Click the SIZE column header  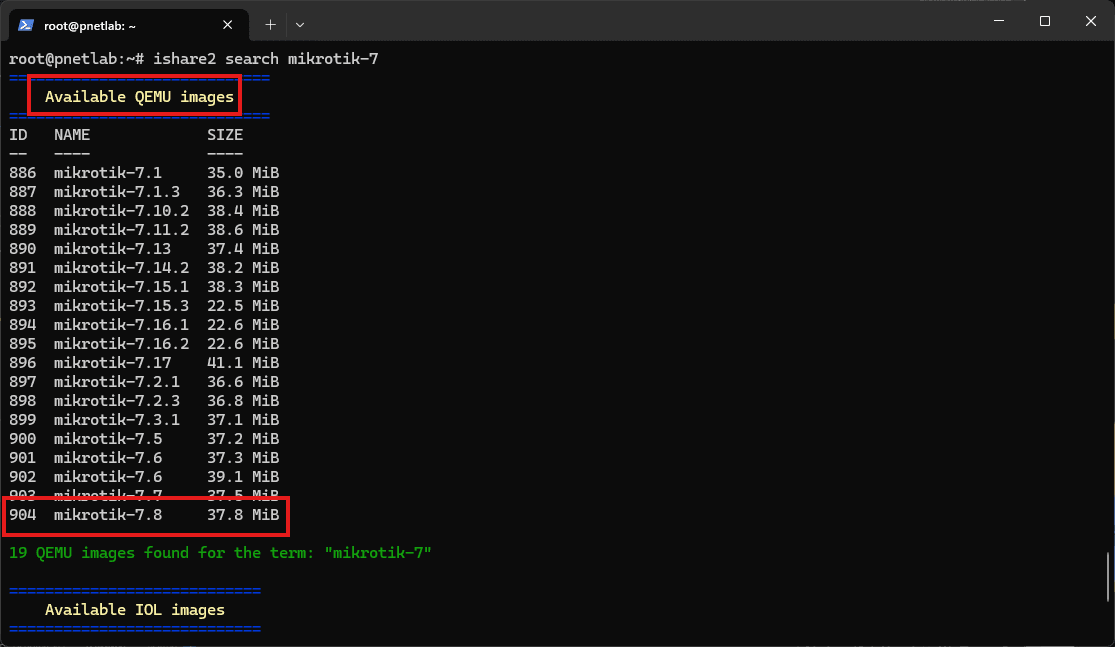(x=225, y=135)
